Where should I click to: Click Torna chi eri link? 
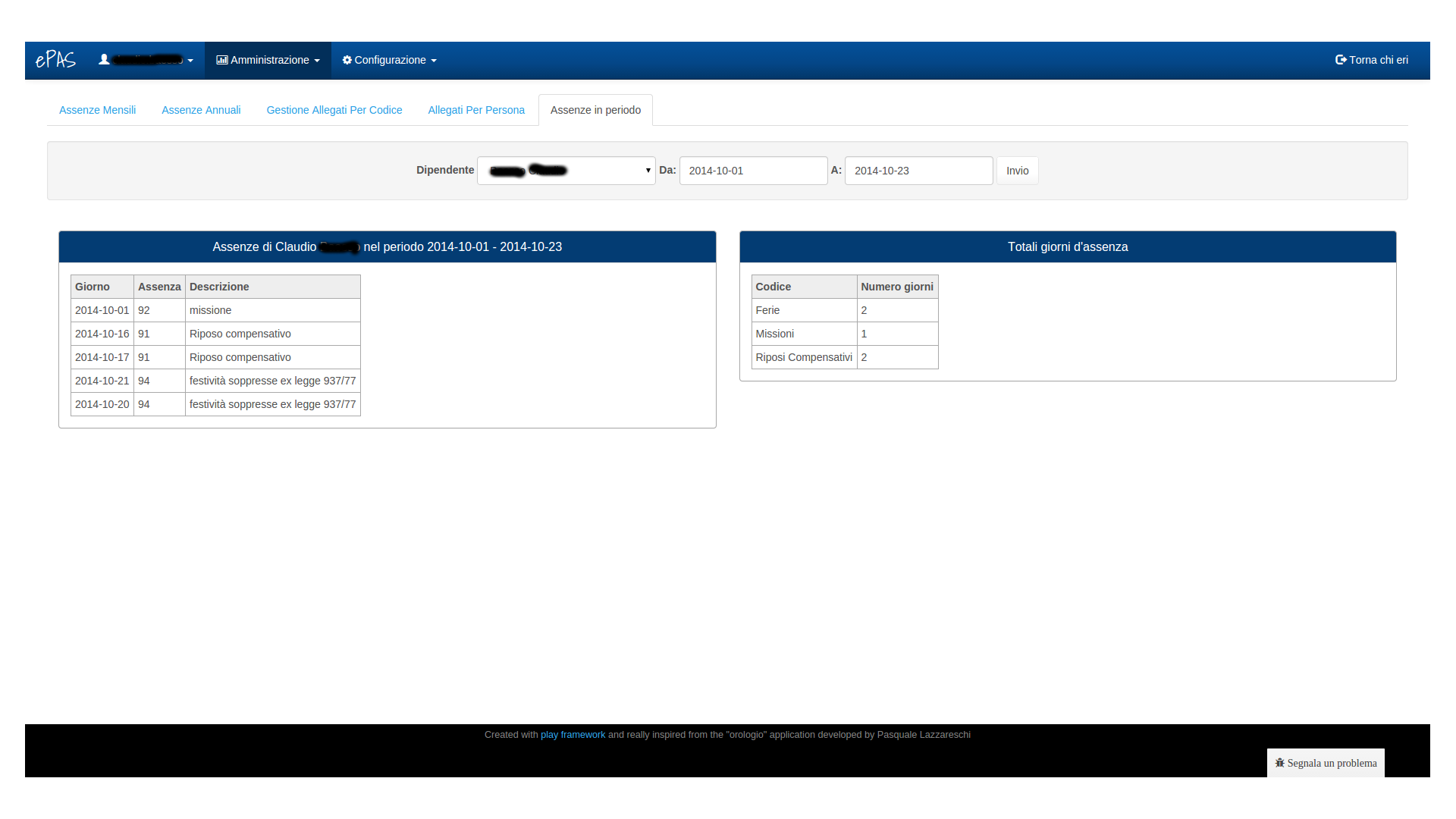click(1378, 60)
